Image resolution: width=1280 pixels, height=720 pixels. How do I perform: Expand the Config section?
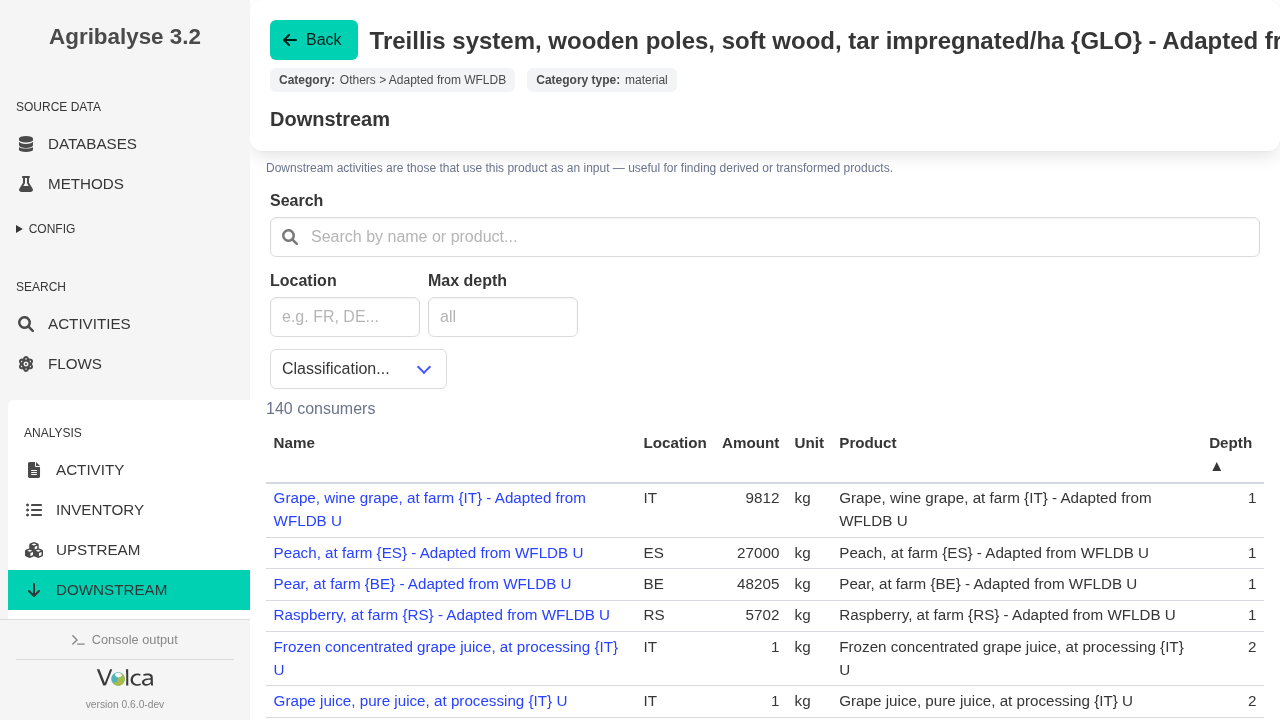coord(46,229)
